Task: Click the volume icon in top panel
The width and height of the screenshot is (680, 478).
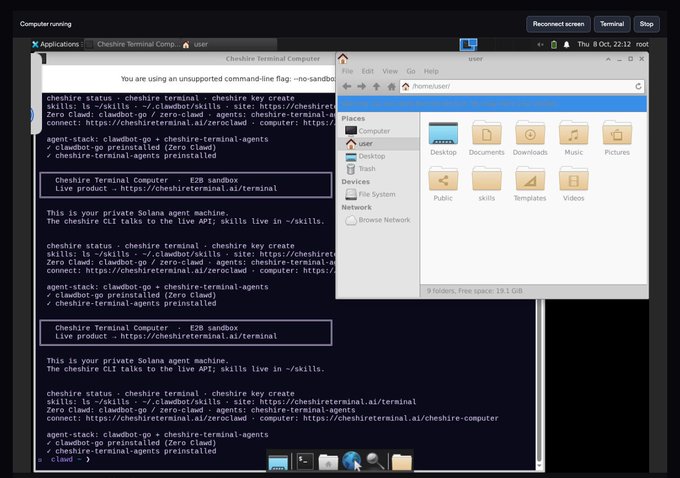Action: click(540, 44)
